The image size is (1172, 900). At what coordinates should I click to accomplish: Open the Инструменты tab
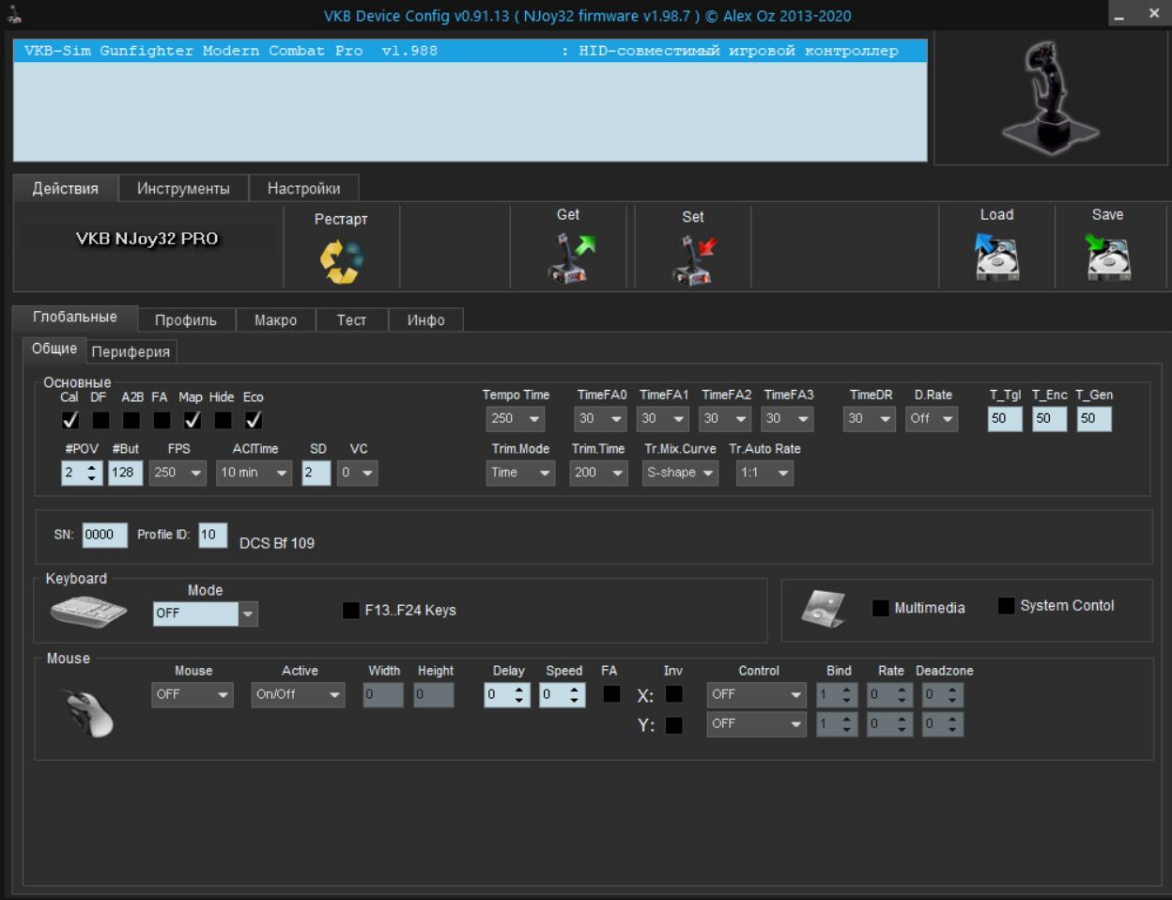(x=183, y=188)
